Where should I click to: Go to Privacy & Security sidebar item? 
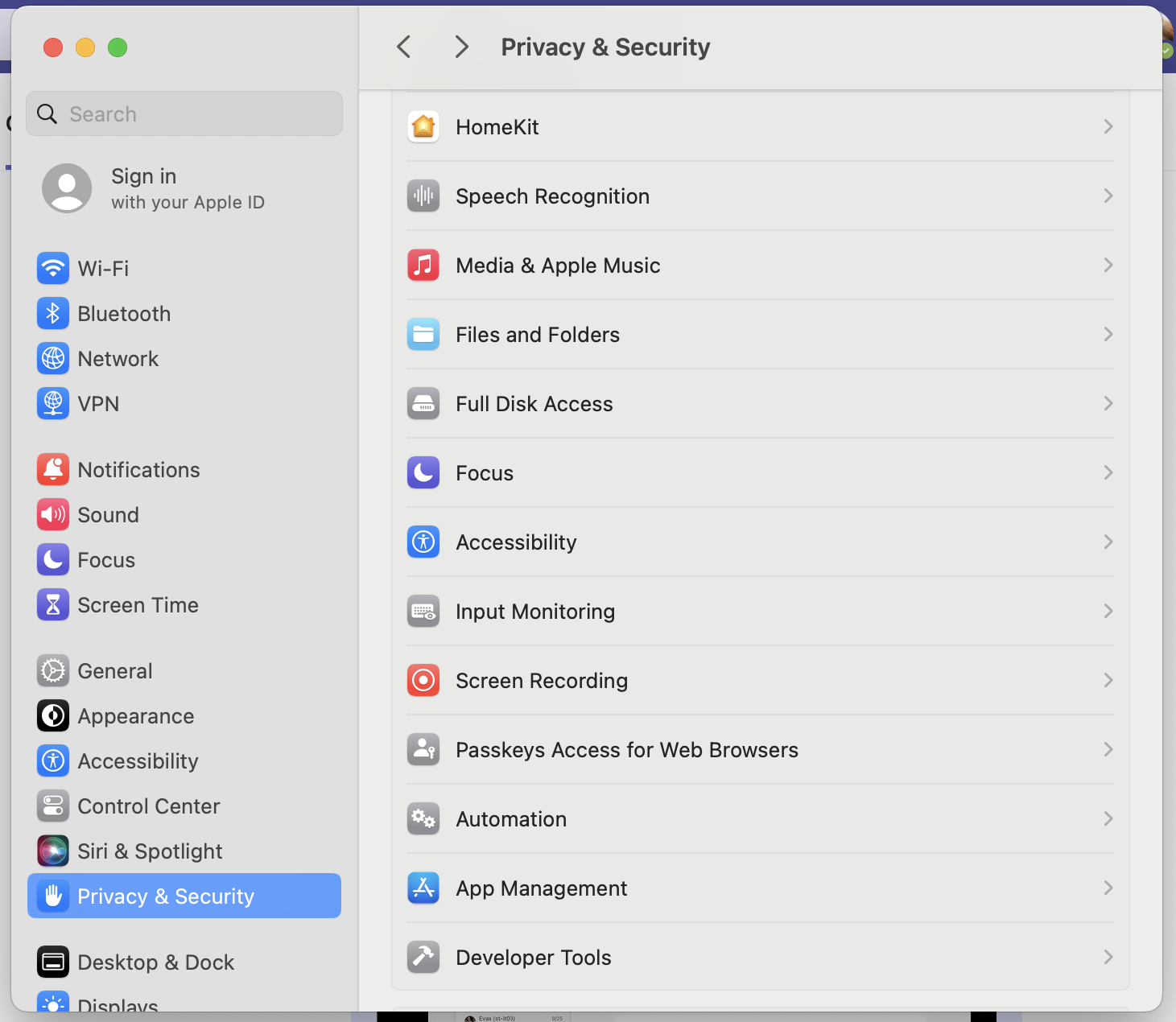coord(184,896)
